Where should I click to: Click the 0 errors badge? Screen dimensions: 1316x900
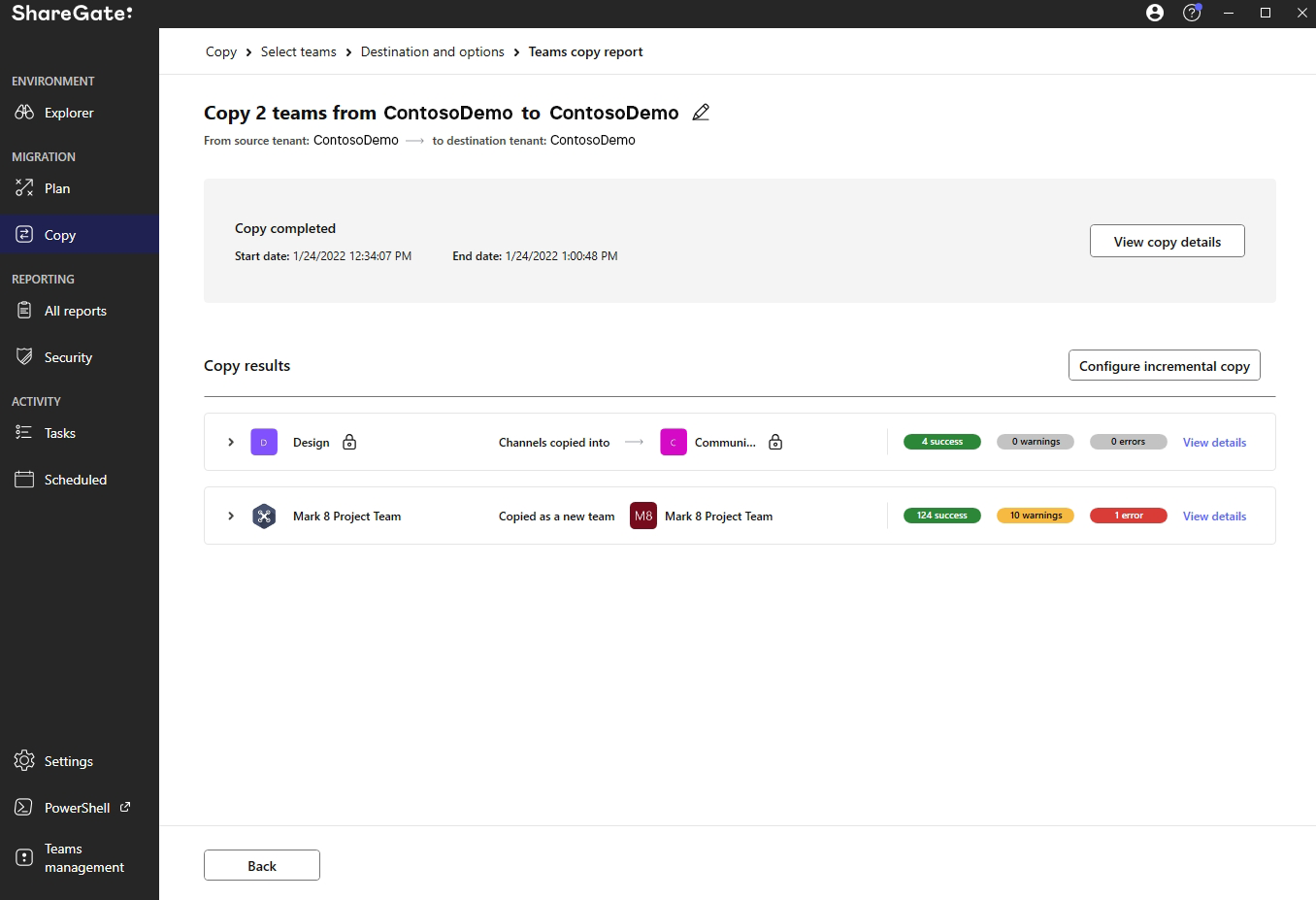(1129, 442)
